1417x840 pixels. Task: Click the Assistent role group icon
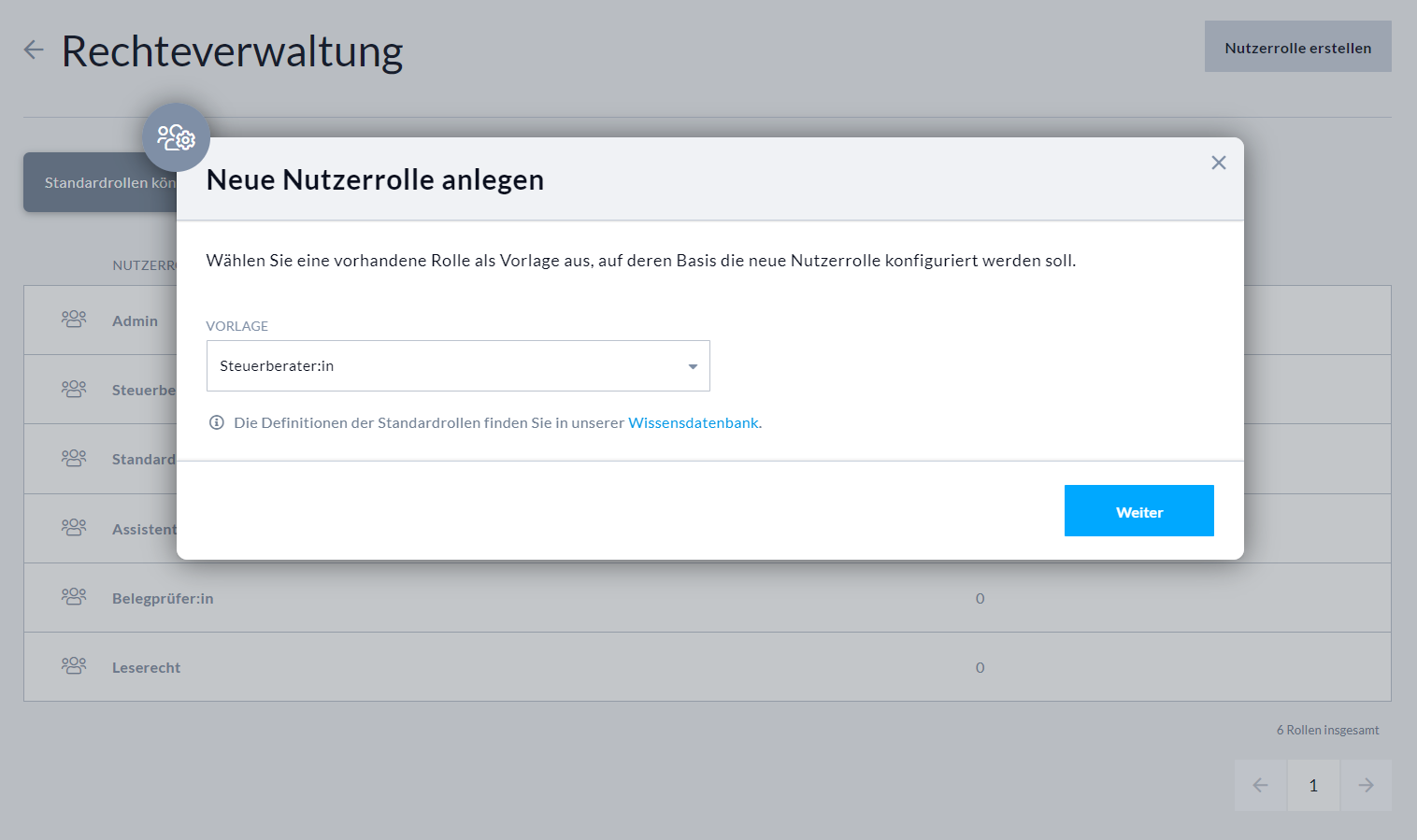pyautogui.click(x=74, y=528)
